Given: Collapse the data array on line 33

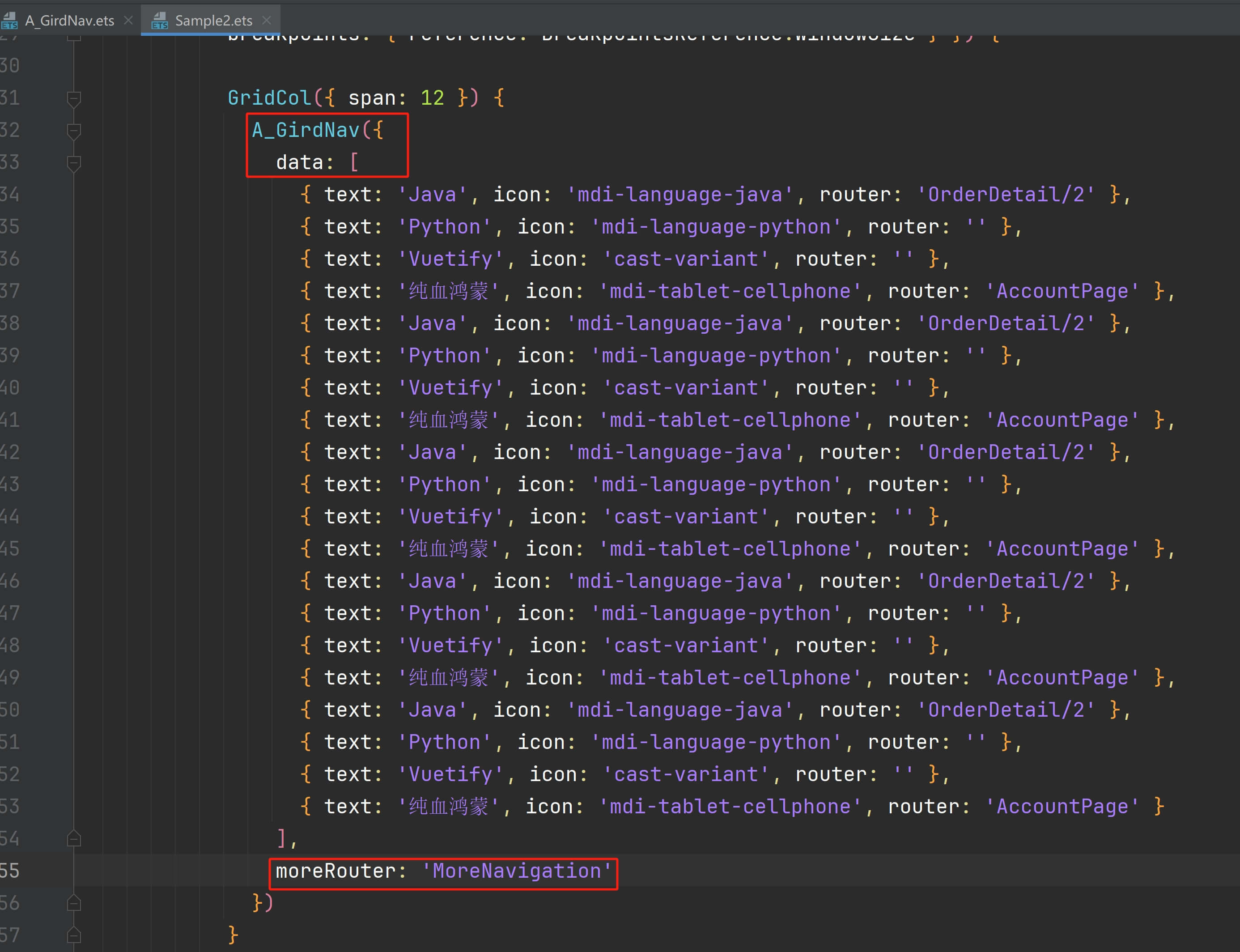Looking at the screenshot, I should (74, 164).
